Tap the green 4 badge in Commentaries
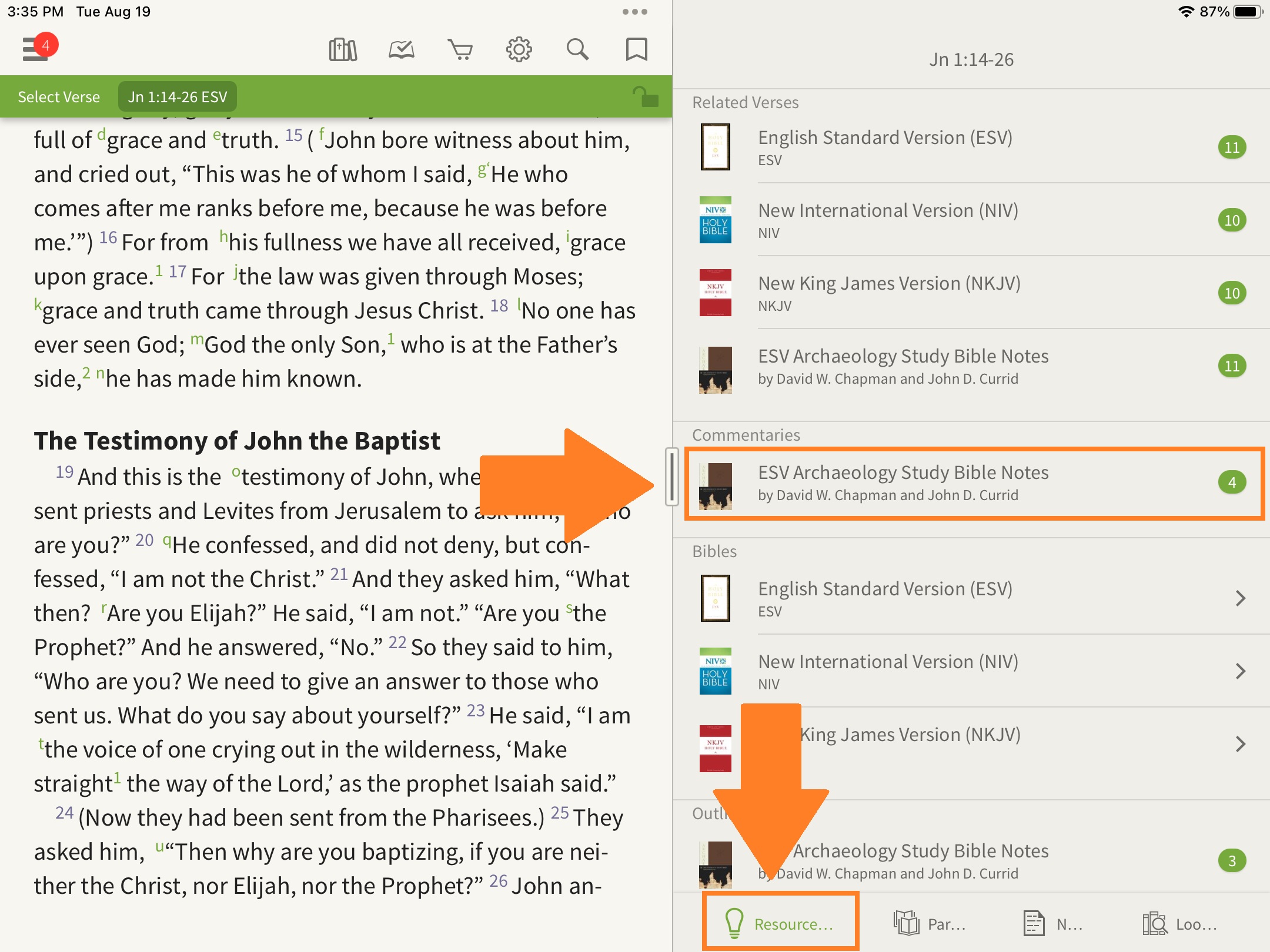This screenshot has height=952, width=1270. pyautogui.click(x=1232, y=482)
